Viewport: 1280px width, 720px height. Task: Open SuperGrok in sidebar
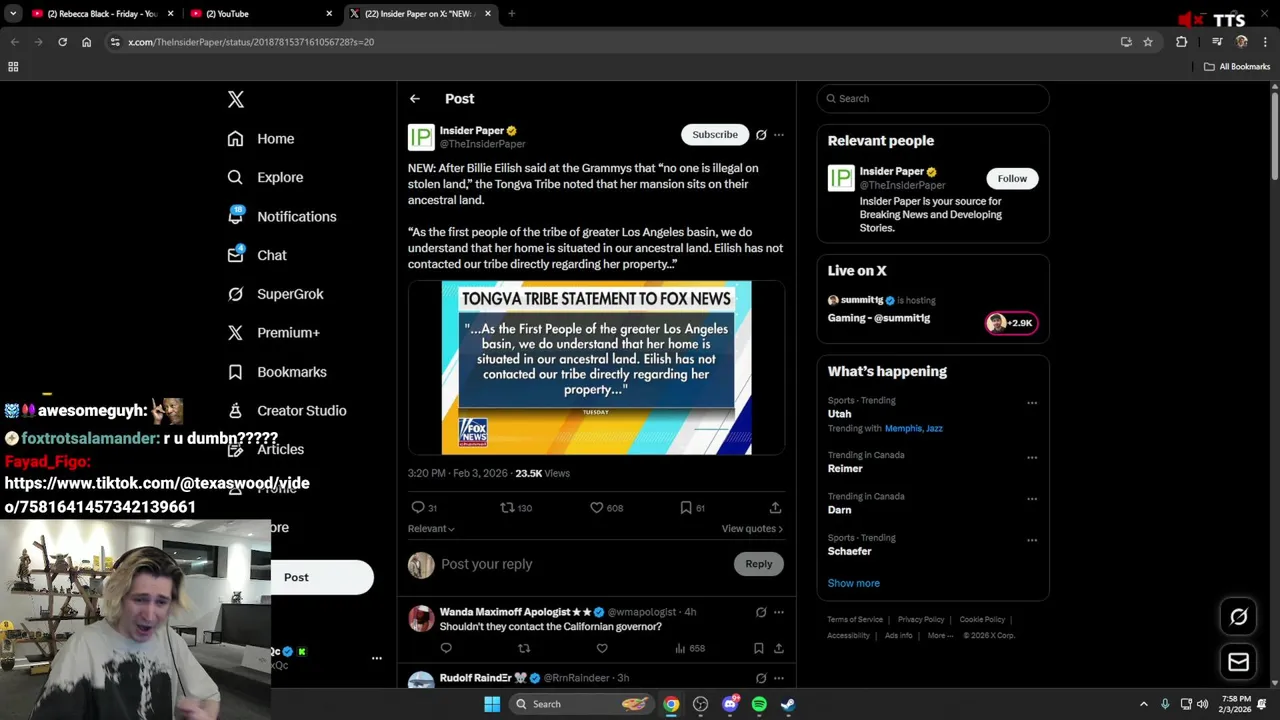pyautogui.click(x=275, y=294)
